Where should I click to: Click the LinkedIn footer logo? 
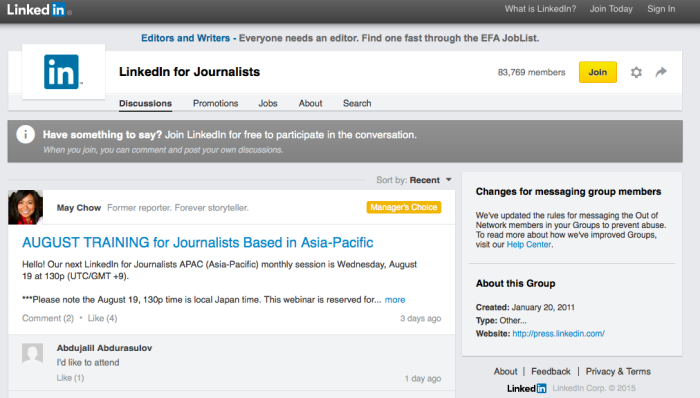pyautogui.click(x=526, y=388)
